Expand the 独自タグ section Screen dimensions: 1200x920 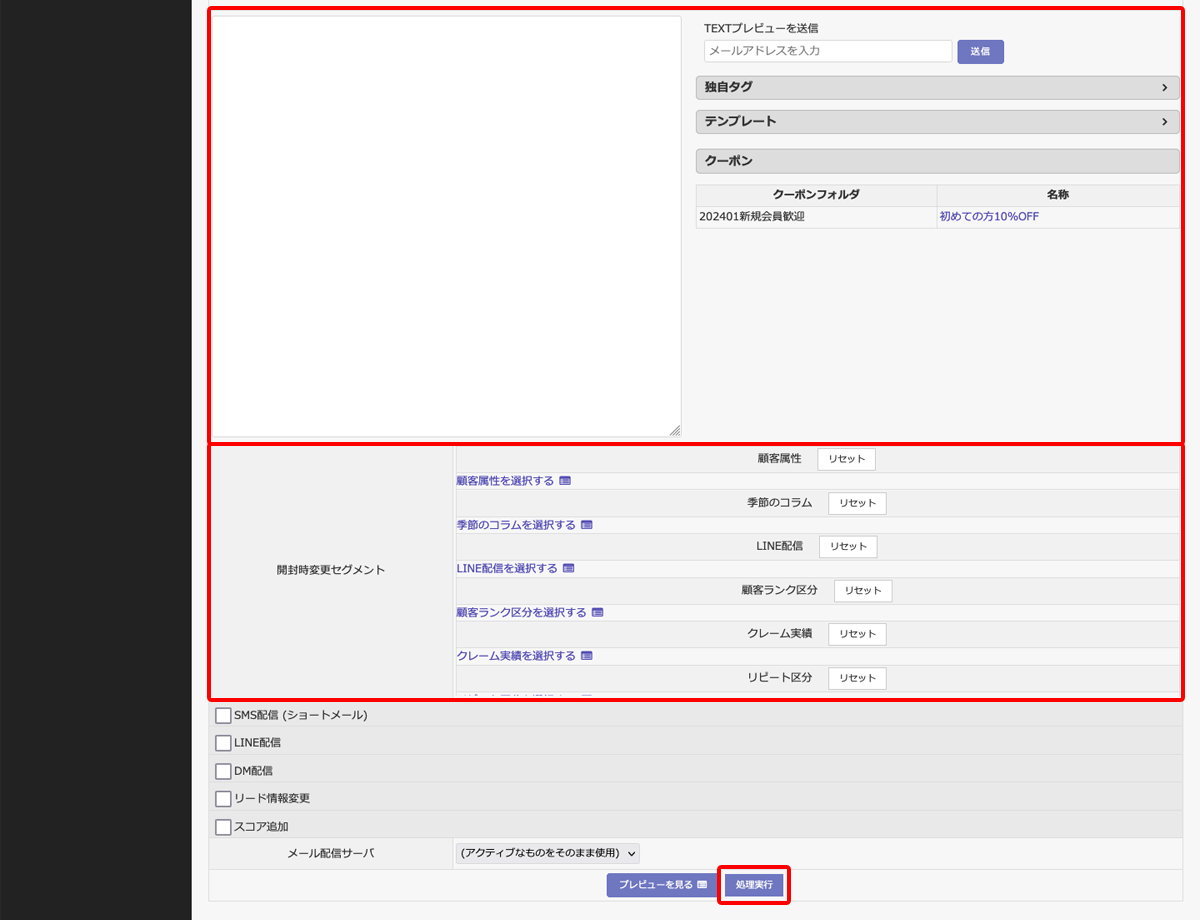pos(937,88)
